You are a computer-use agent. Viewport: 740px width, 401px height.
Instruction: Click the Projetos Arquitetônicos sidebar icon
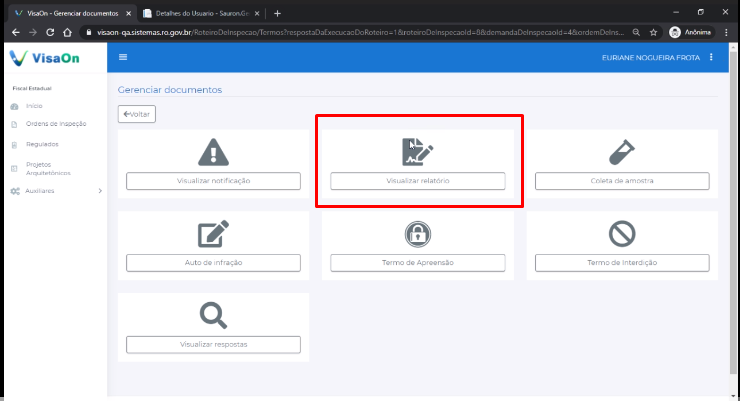point(15,168)
